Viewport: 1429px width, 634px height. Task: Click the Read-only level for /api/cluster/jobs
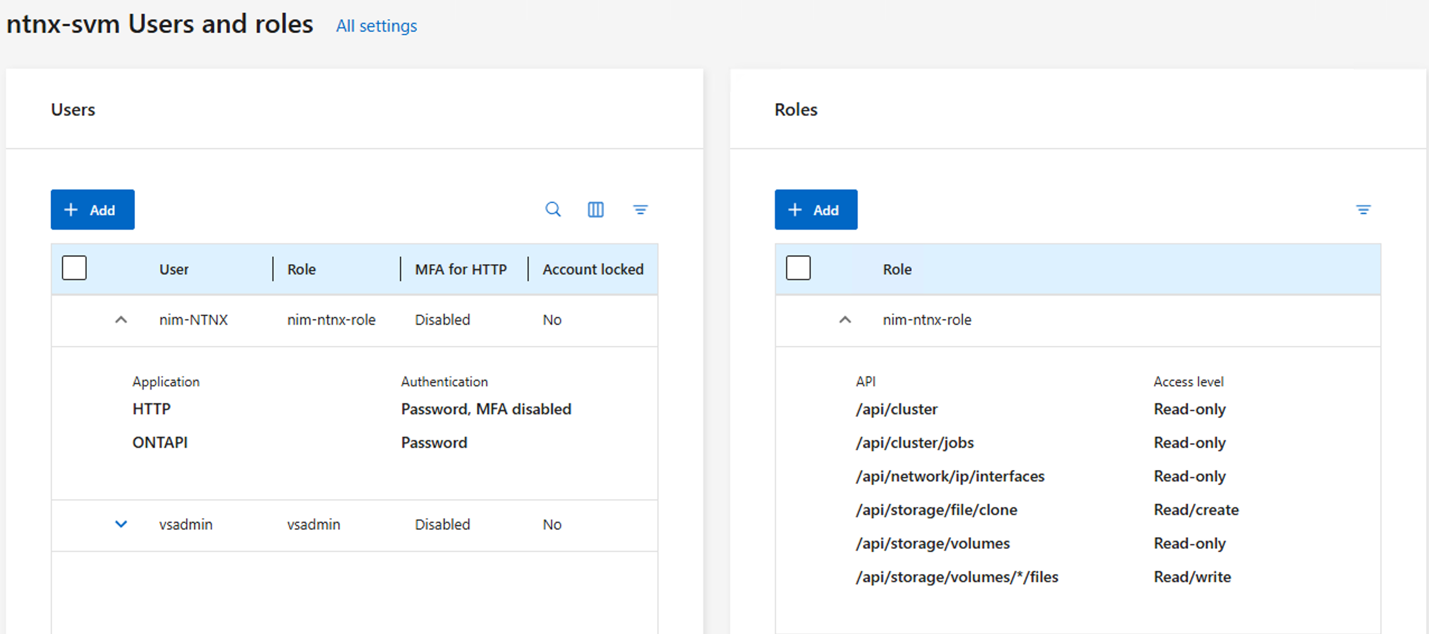[x=1189, y=442]
